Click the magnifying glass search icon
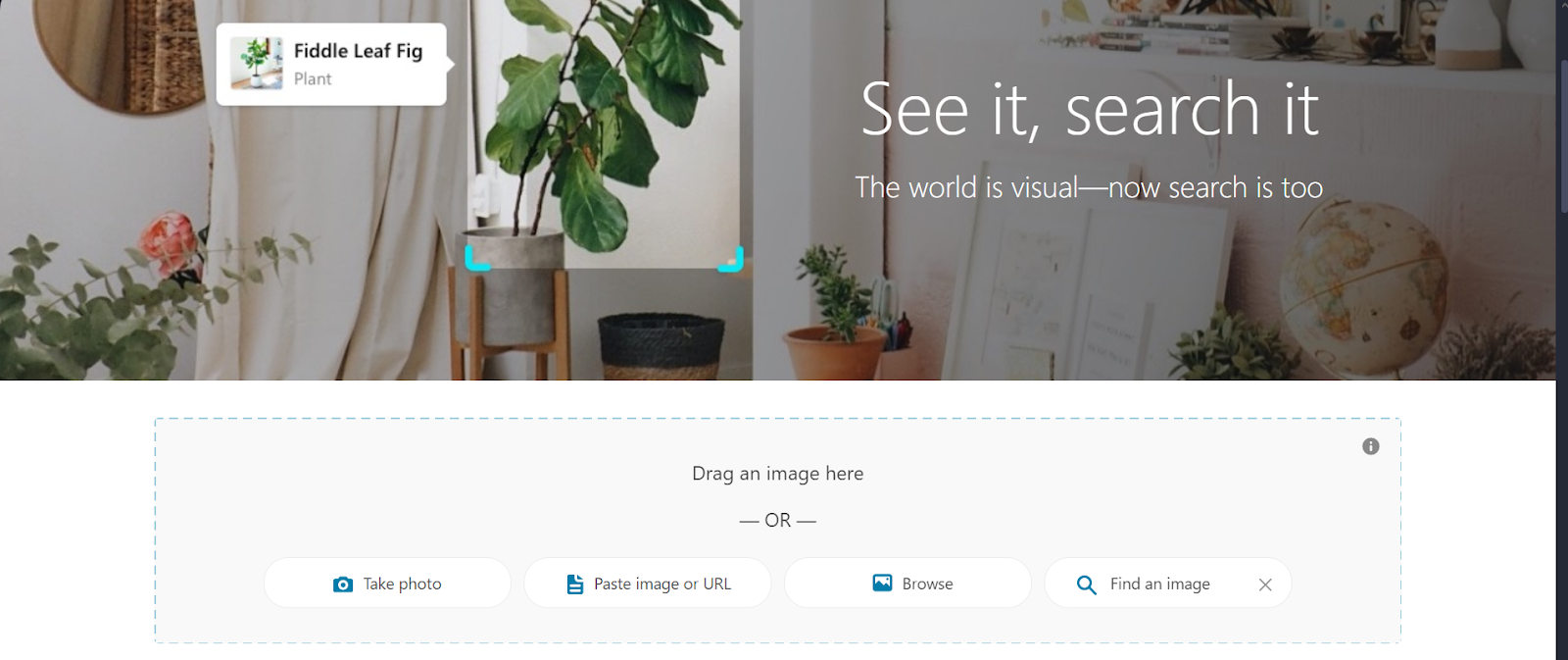The image size is (1568, 660). point(1086,584)
